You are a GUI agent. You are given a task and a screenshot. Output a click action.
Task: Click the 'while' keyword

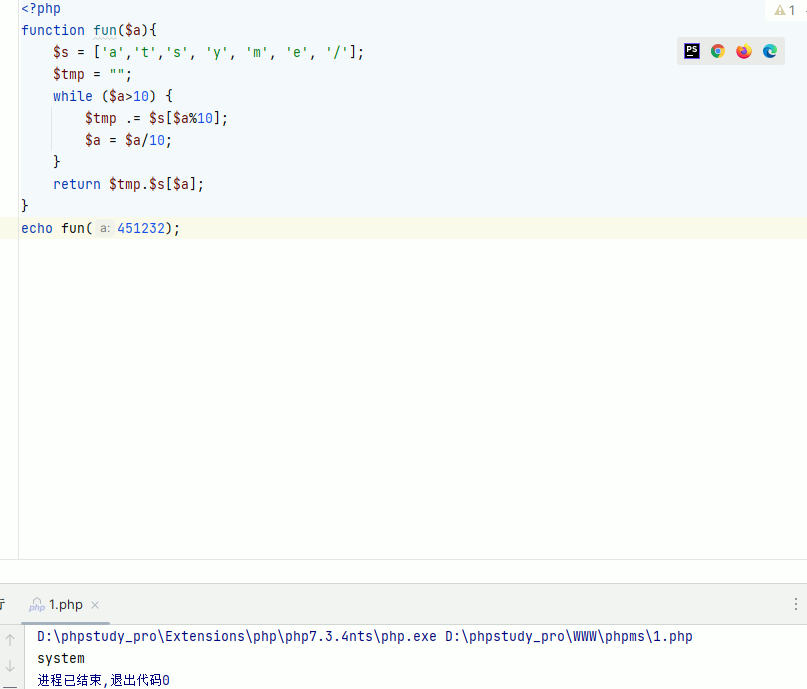coord(73,96)
